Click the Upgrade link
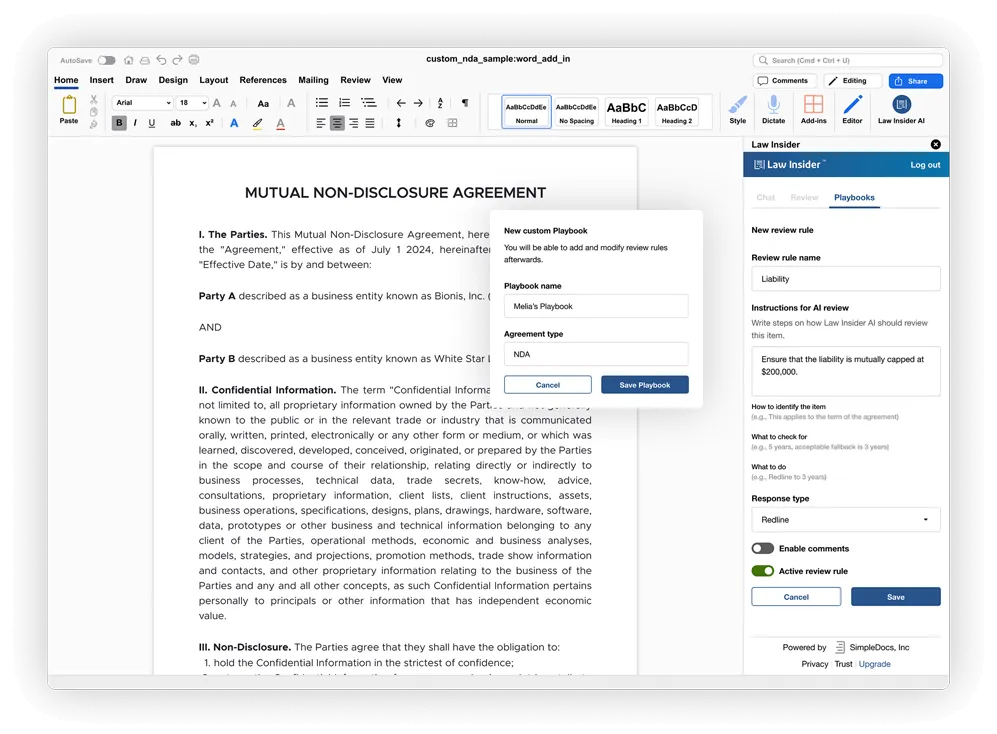This screenshot has height=734, width=997. 874,664
